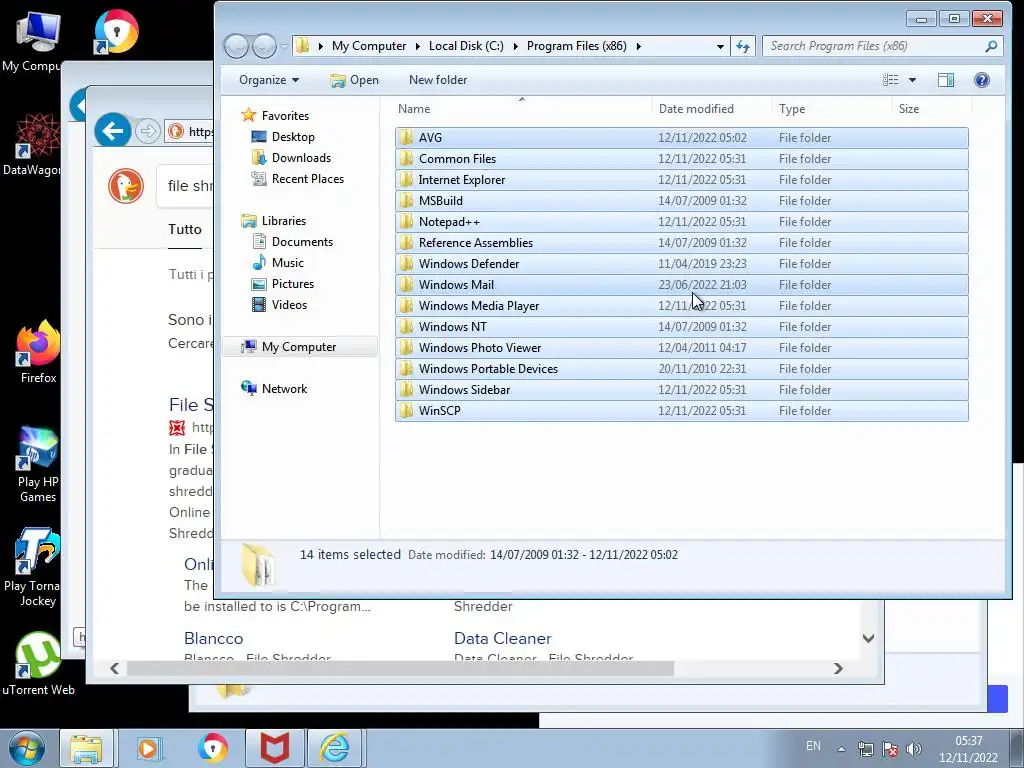Select the Windows Media Player folder
The image size is (1024, 768).
pos(681,305)
